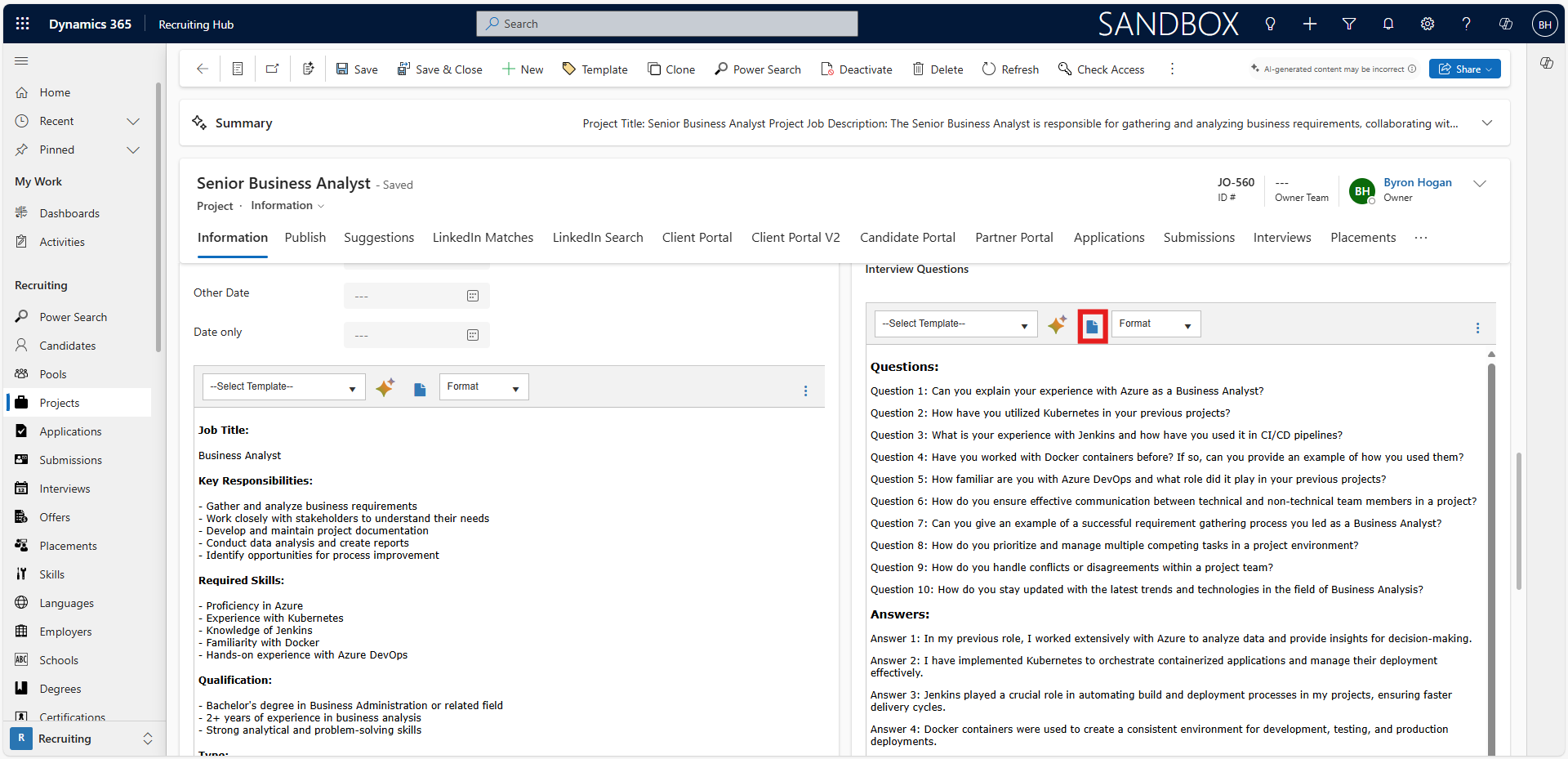Click the open record set icon
Image resolution: width=1568 pixels, height=759 pixels.
[238, 69]
